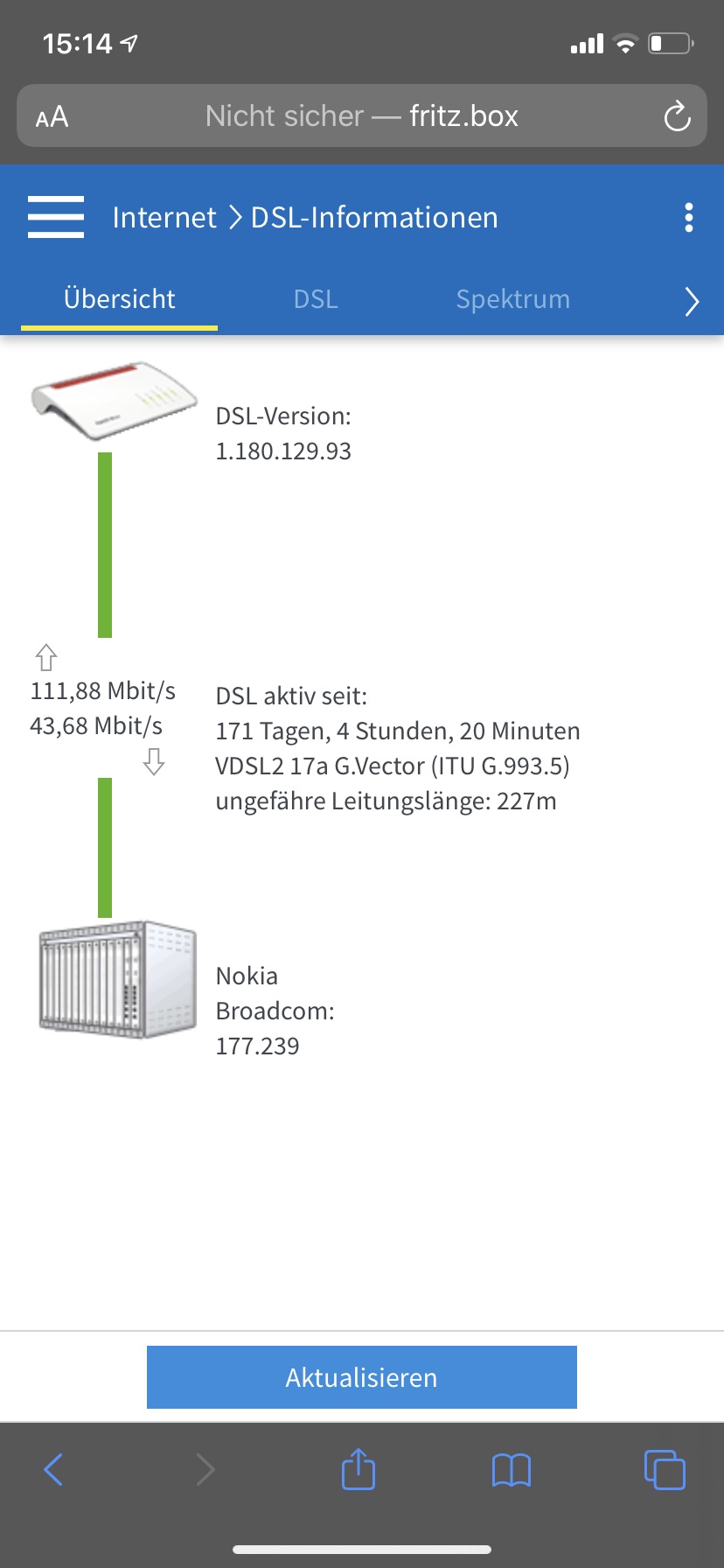Open the three-dot options menu
Image resolution: width=724 pixels, height=1568 pixels.
689,217
